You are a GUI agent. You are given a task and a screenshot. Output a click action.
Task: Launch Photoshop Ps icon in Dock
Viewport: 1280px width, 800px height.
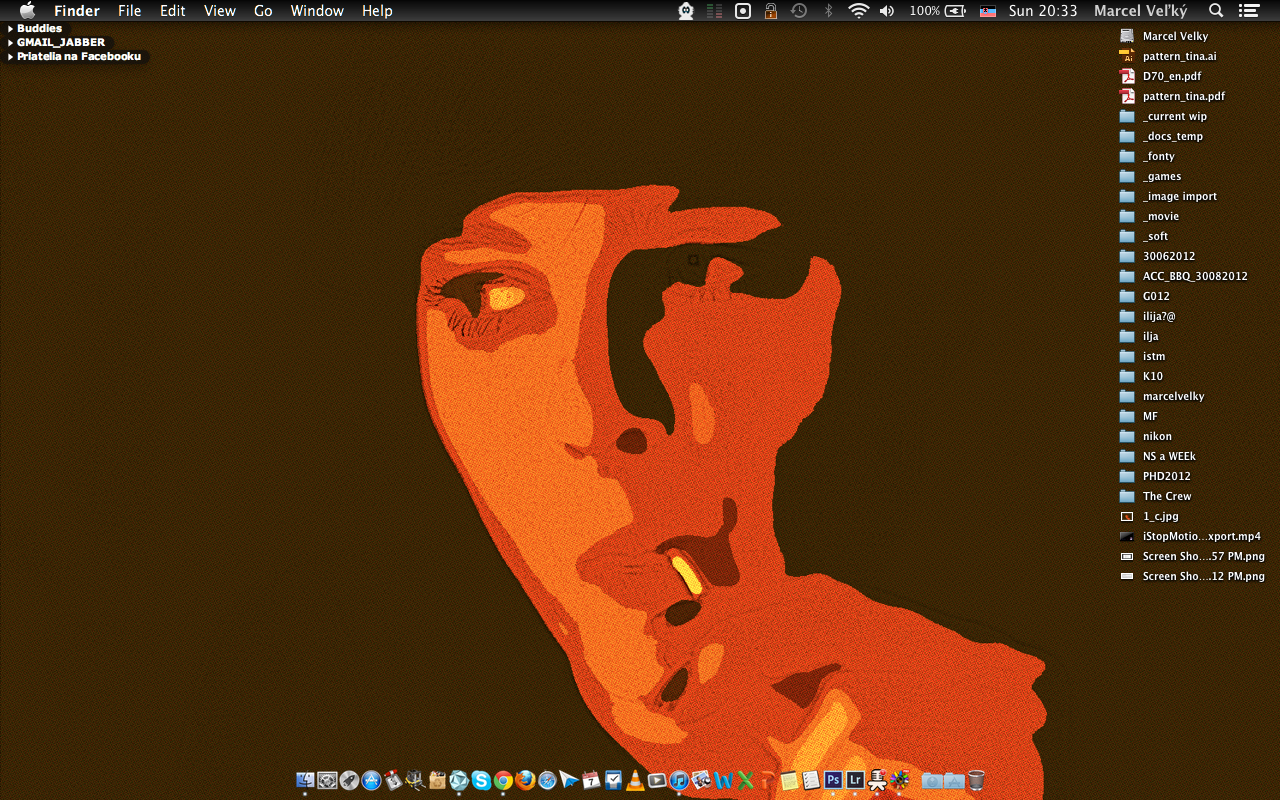click(832, 780)
